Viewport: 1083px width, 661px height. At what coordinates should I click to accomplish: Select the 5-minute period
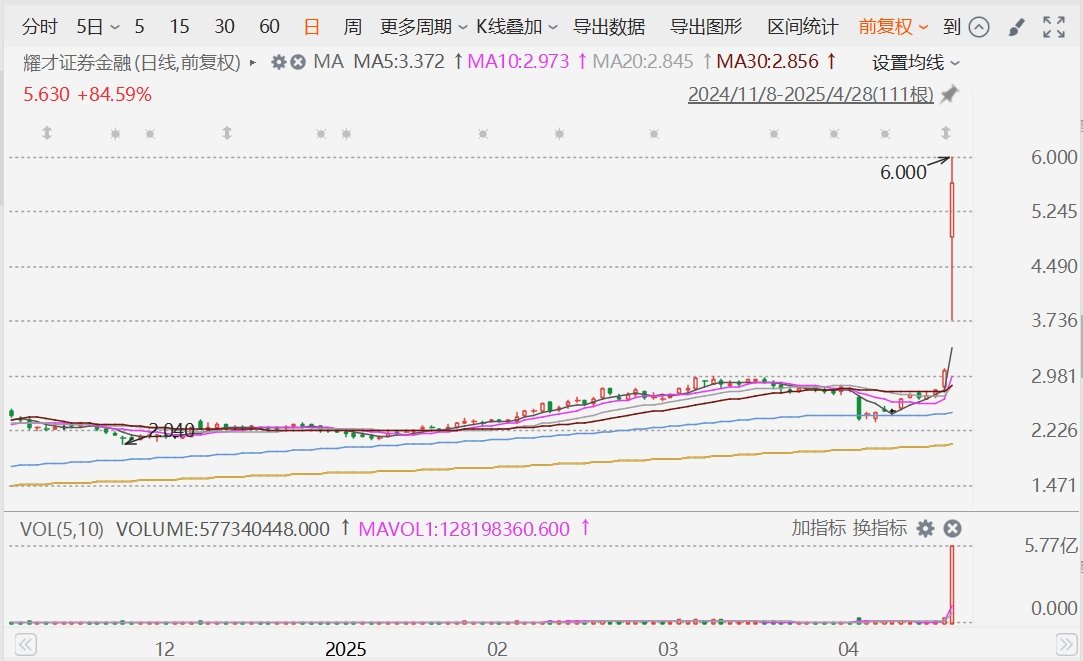(x=140, y=27)
